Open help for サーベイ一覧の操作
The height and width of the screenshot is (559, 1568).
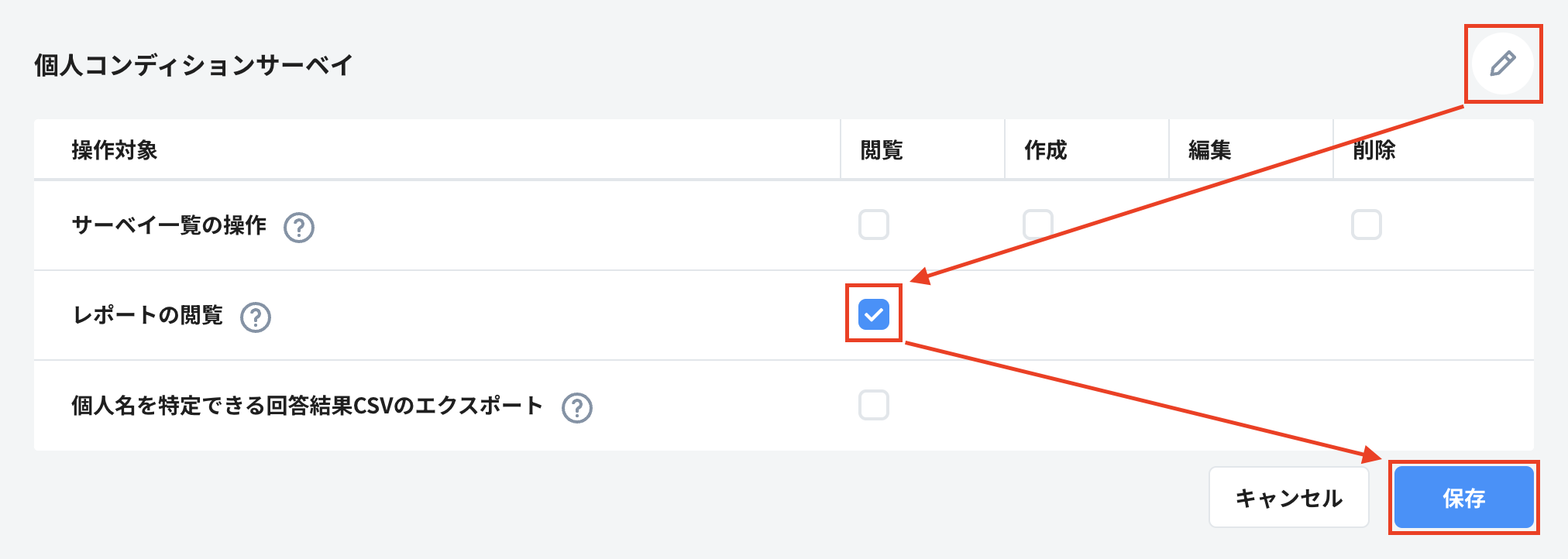pos(299,228)
